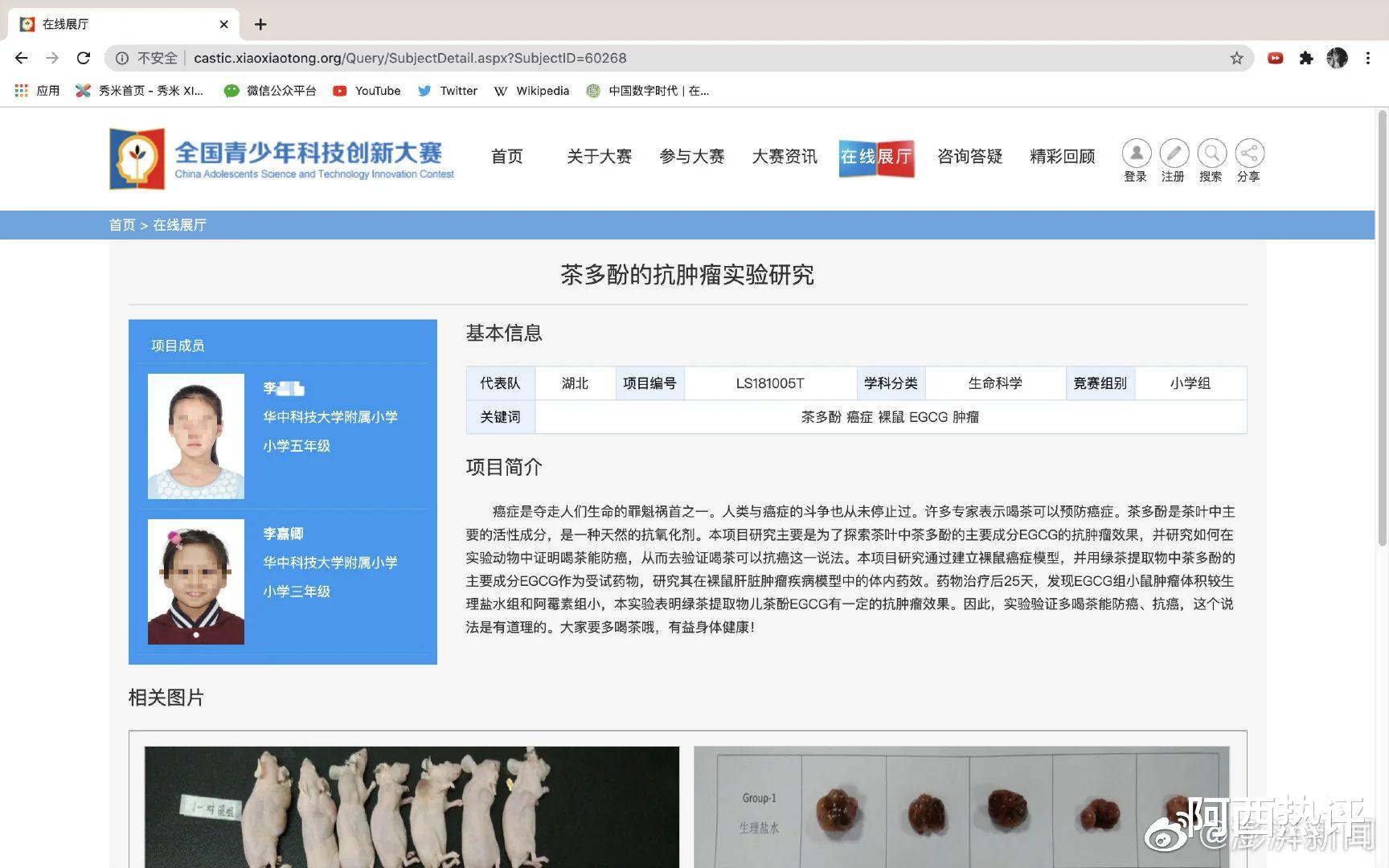Viewport: 1389px width, 868px height.
Task: Click the YouTube icon in the browser toolbar
Action: (1274, 58)
